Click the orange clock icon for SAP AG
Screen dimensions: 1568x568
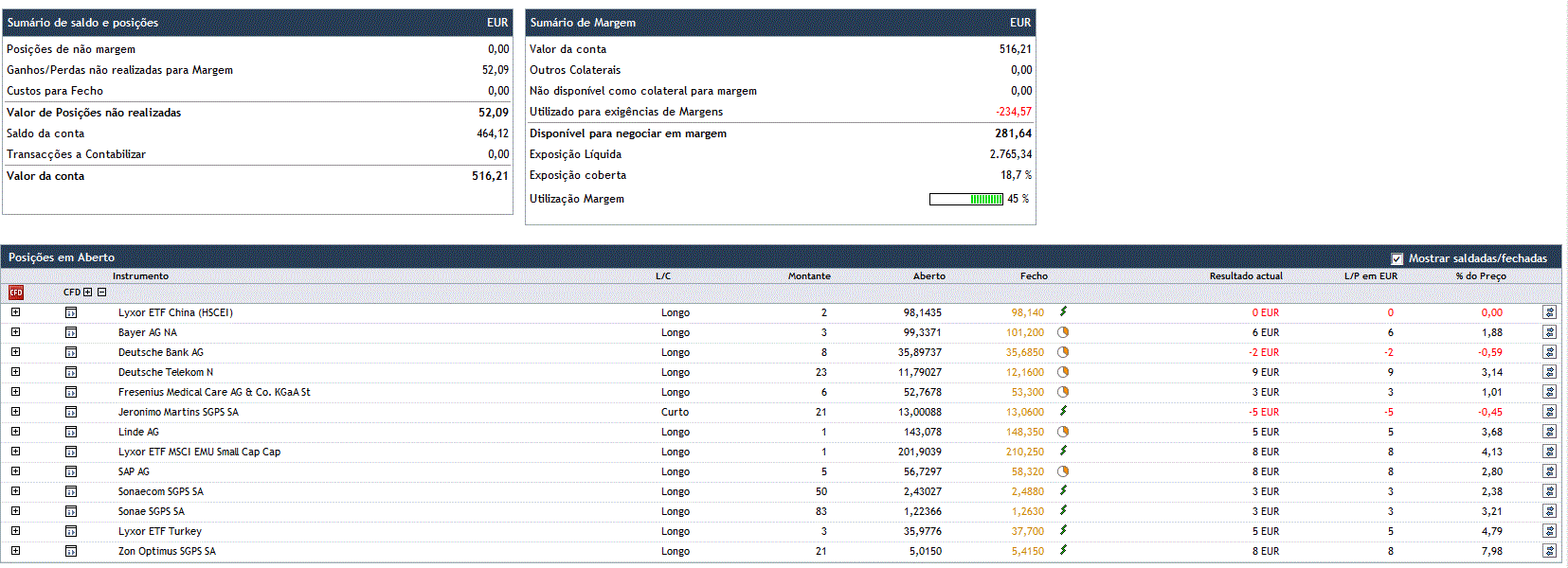coord(1063,471)
